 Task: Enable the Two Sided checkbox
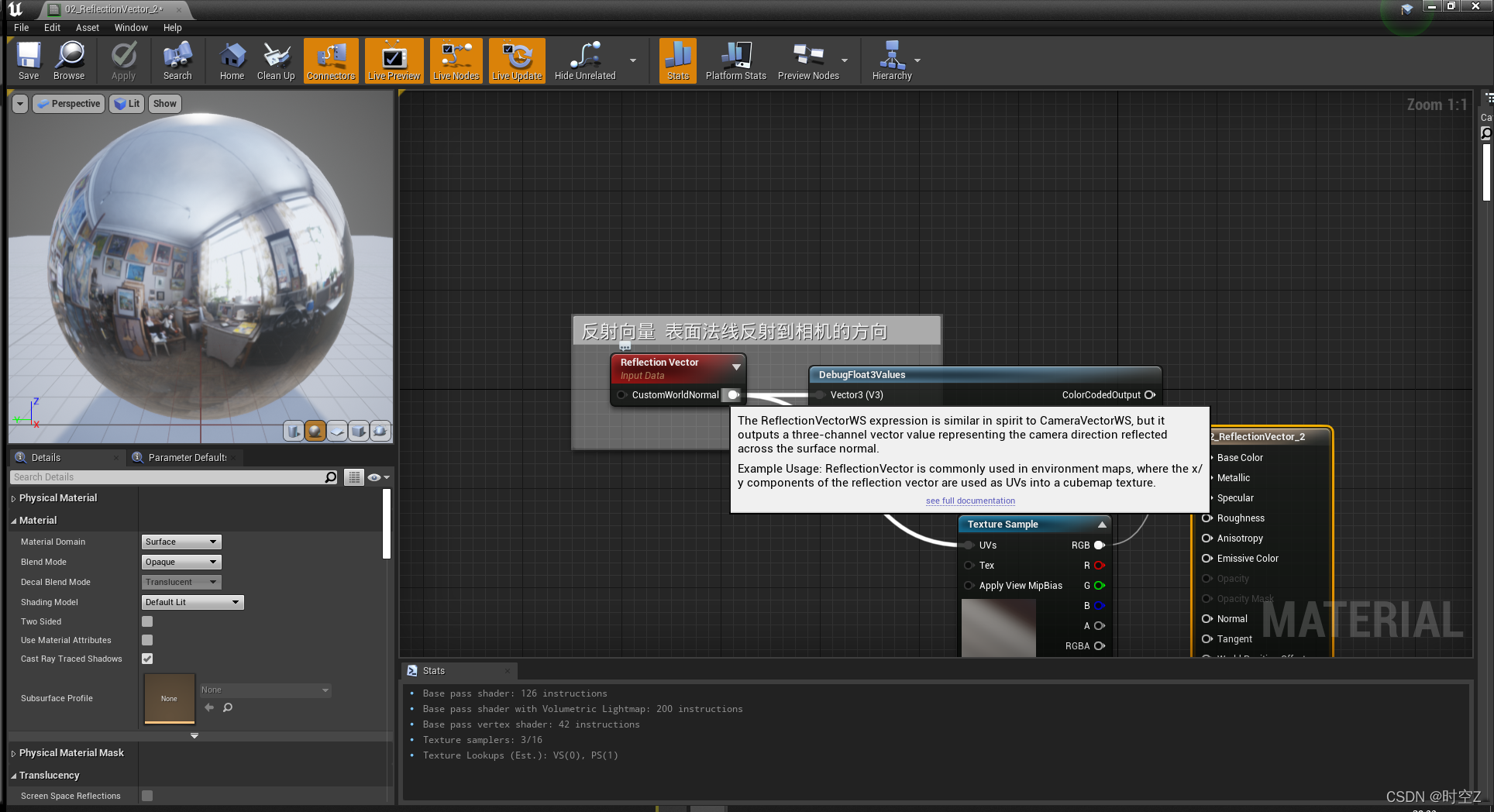click(x=146, y=621)
